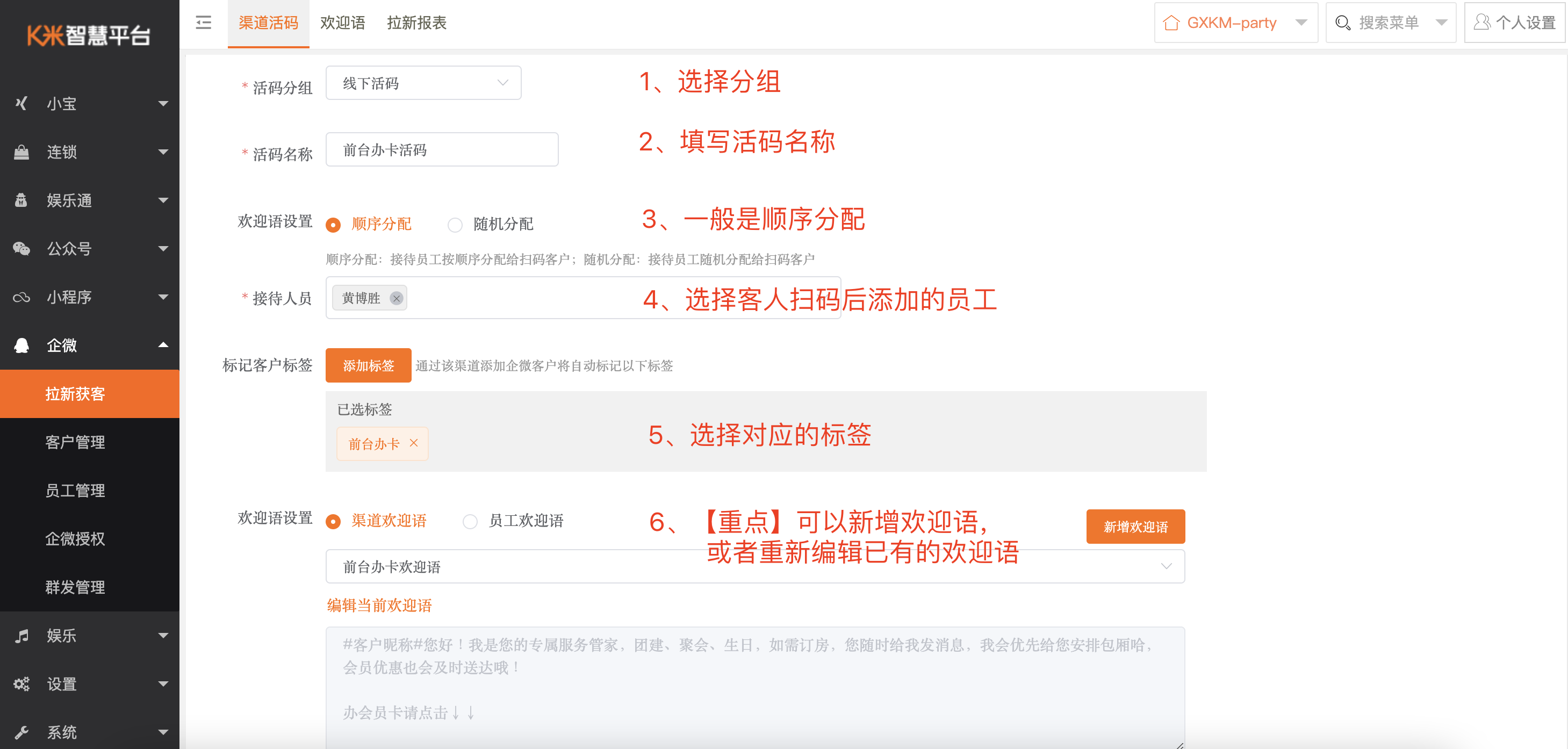Select 顺序分配 radio option
1568x749 pixels.
[333, 225]
